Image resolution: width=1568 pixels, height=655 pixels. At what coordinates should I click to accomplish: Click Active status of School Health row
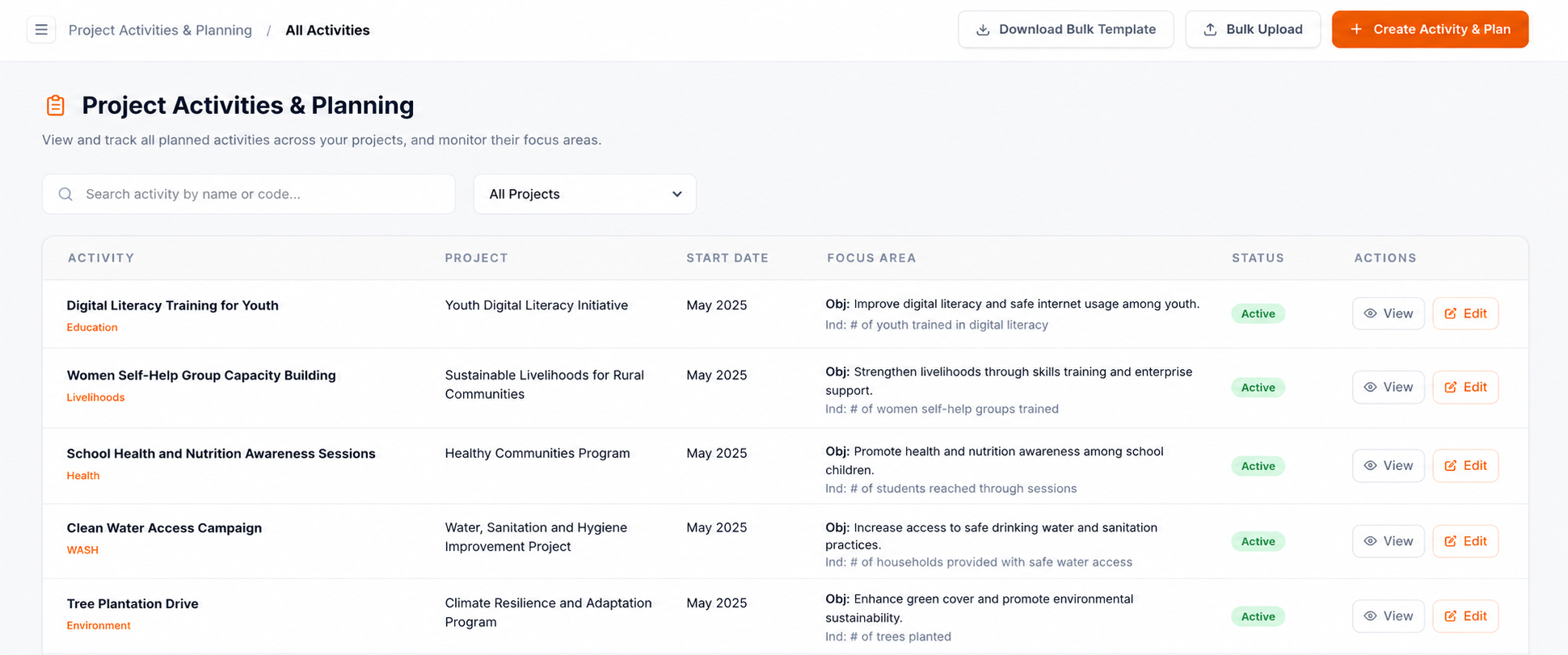point(1258,465)
